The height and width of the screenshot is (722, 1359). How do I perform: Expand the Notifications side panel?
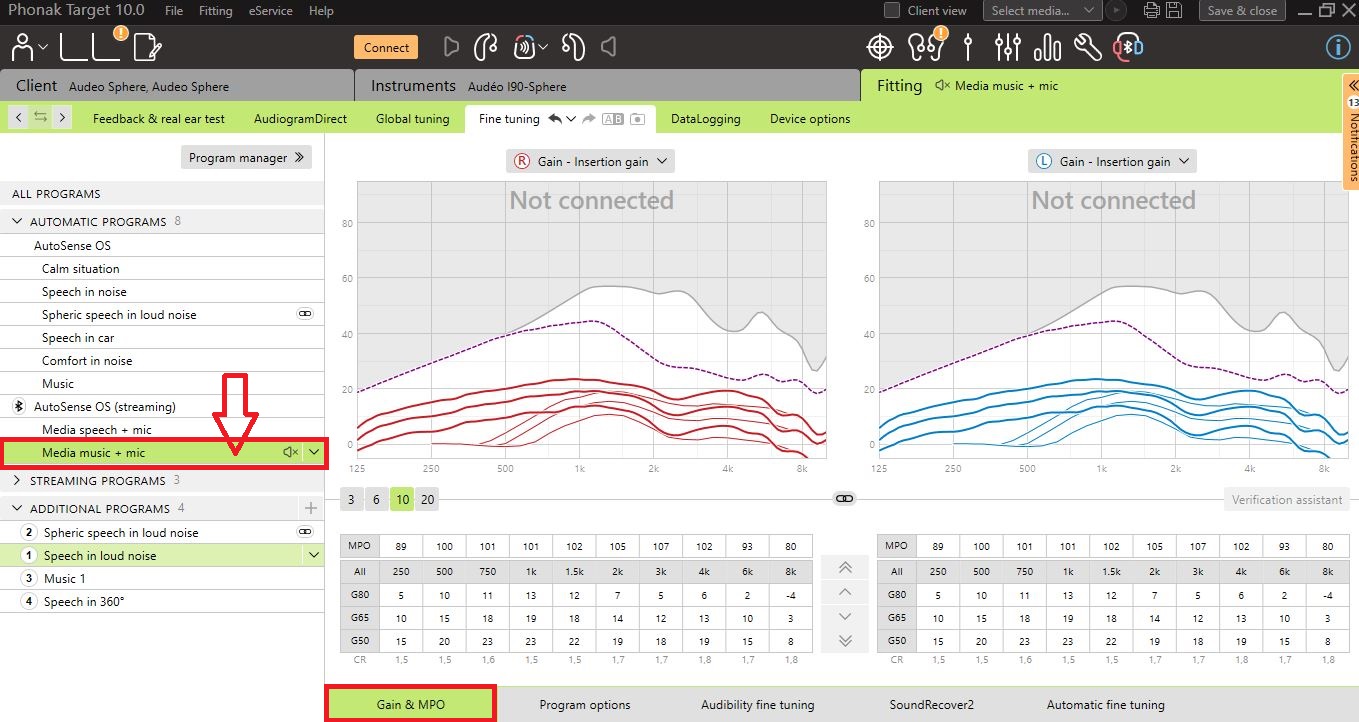click(x=1351, y=131)
